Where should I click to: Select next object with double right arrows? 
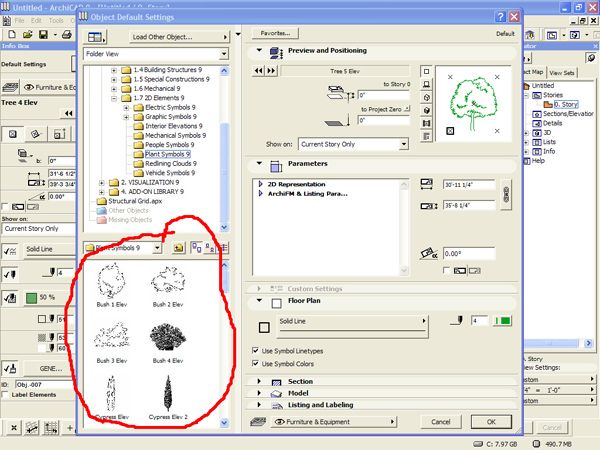(x=271, y=71)
